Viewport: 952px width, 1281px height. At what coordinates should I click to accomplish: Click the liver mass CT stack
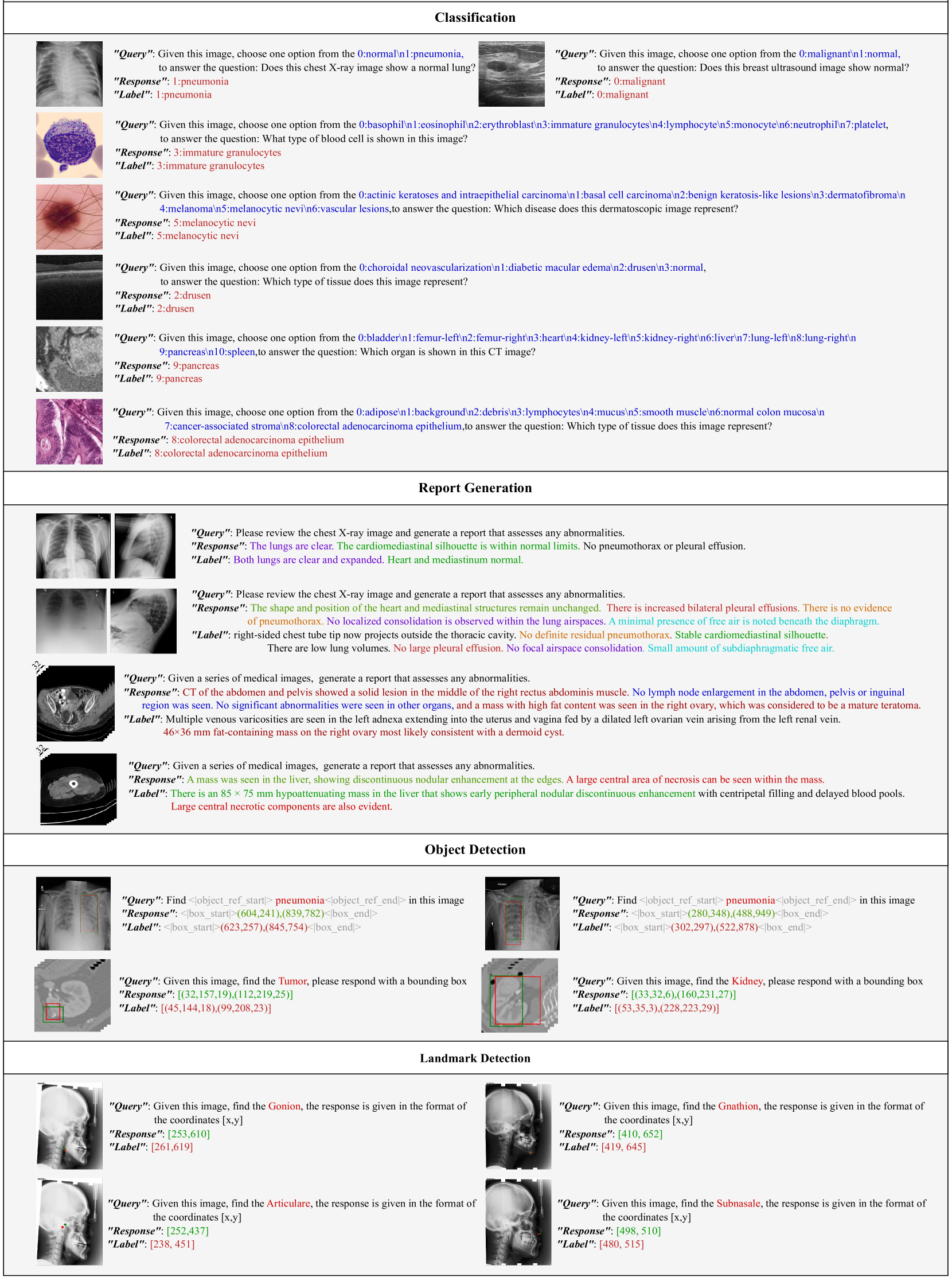(79, 789)
